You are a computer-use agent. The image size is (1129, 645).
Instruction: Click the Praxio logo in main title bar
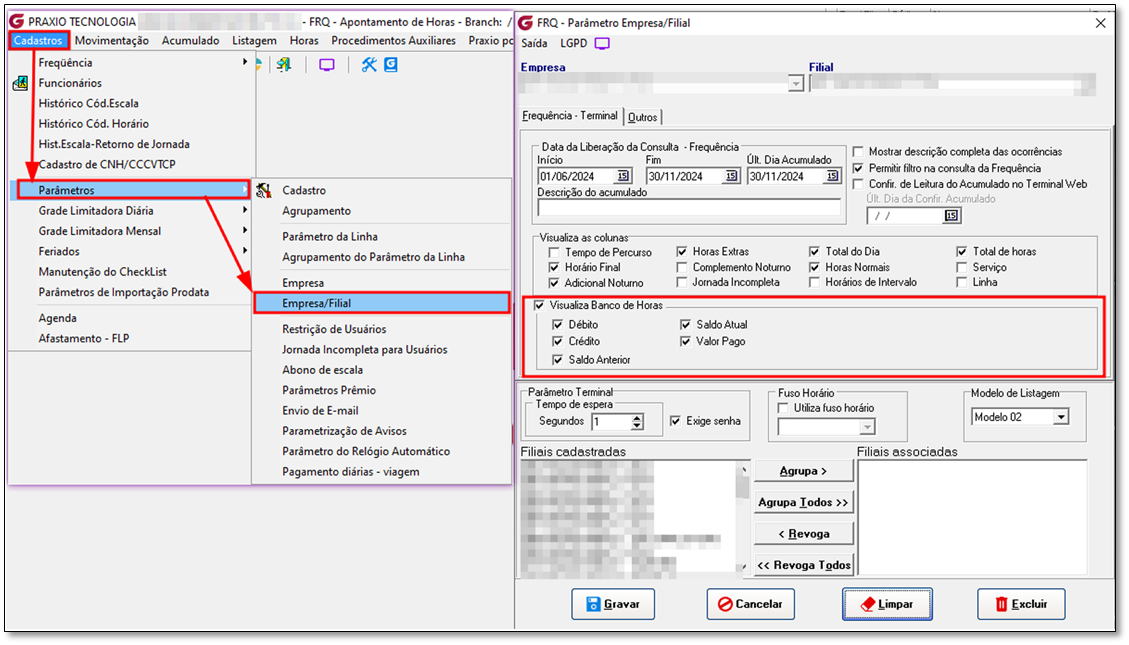click(17, 22)
